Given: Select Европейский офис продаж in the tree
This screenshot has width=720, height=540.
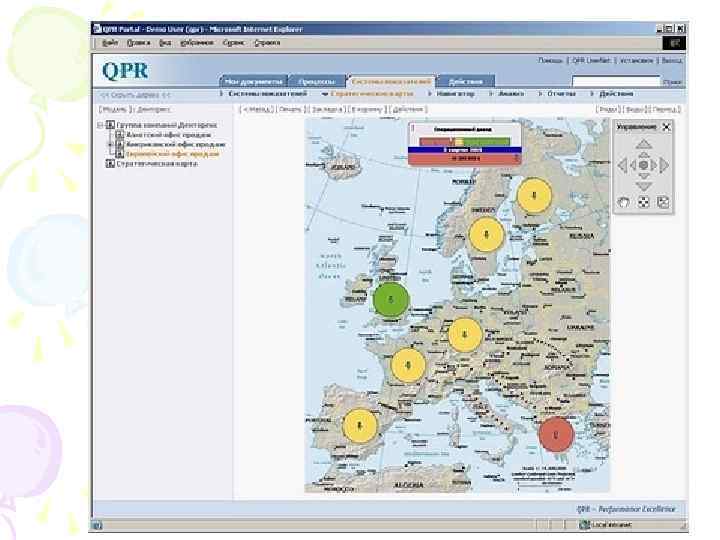Looking at the screenshot, I should tap(172, 154).
